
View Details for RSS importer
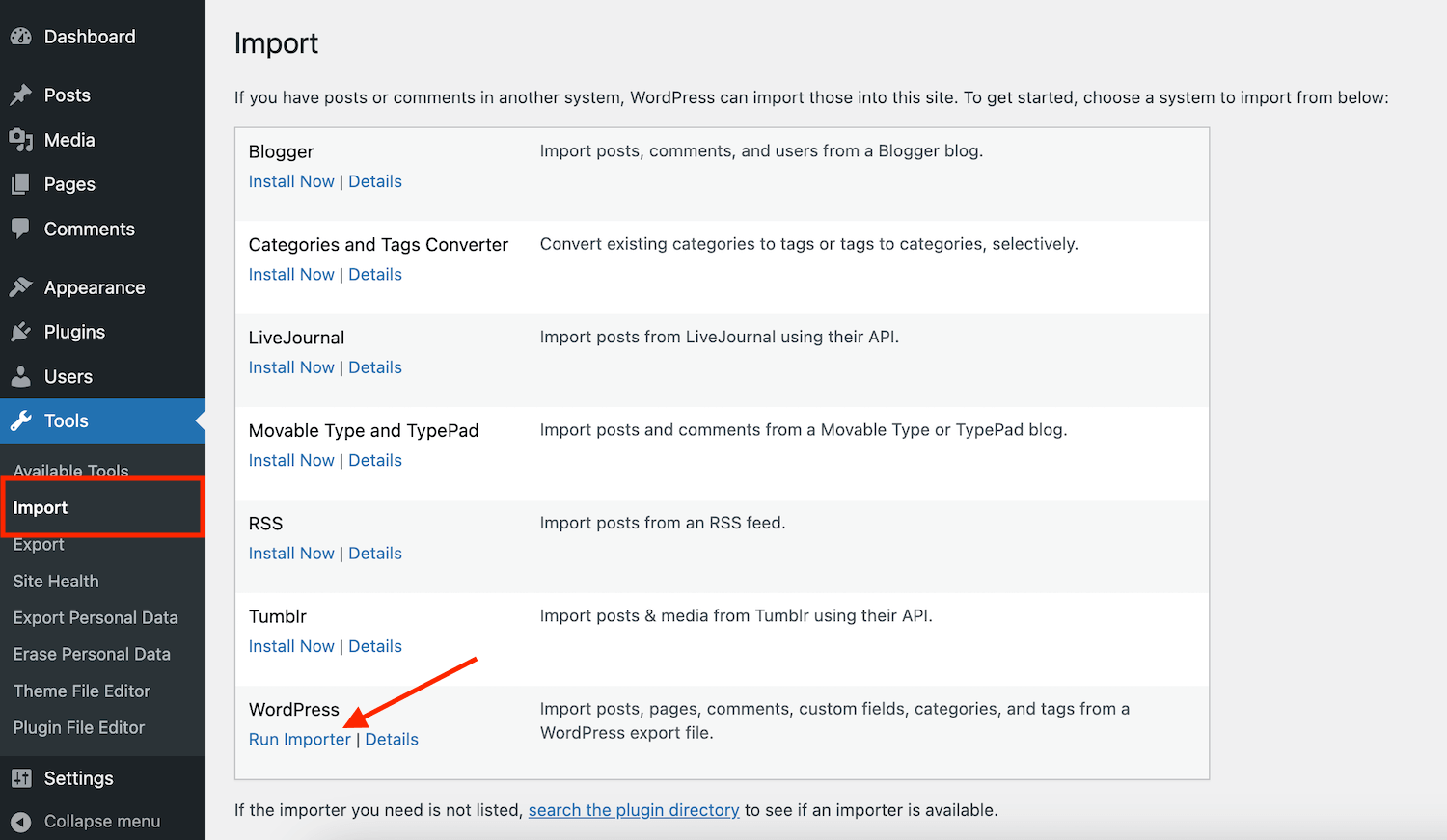click(x=375, y=554)
